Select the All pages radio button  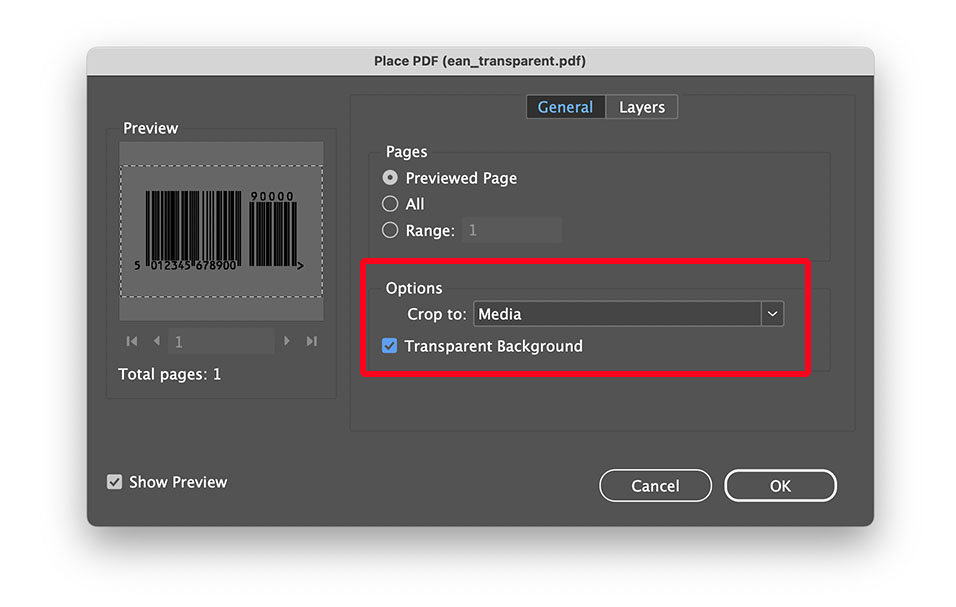(389, 203)
